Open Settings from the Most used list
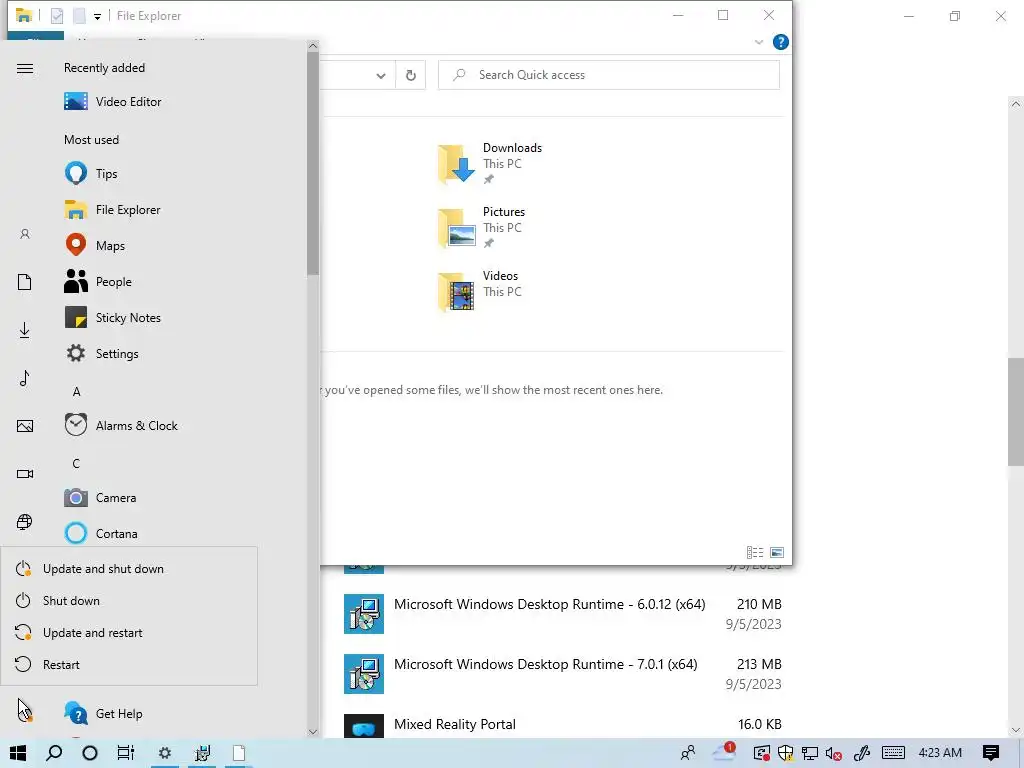The image size is (1024, 768). [101, 353]
